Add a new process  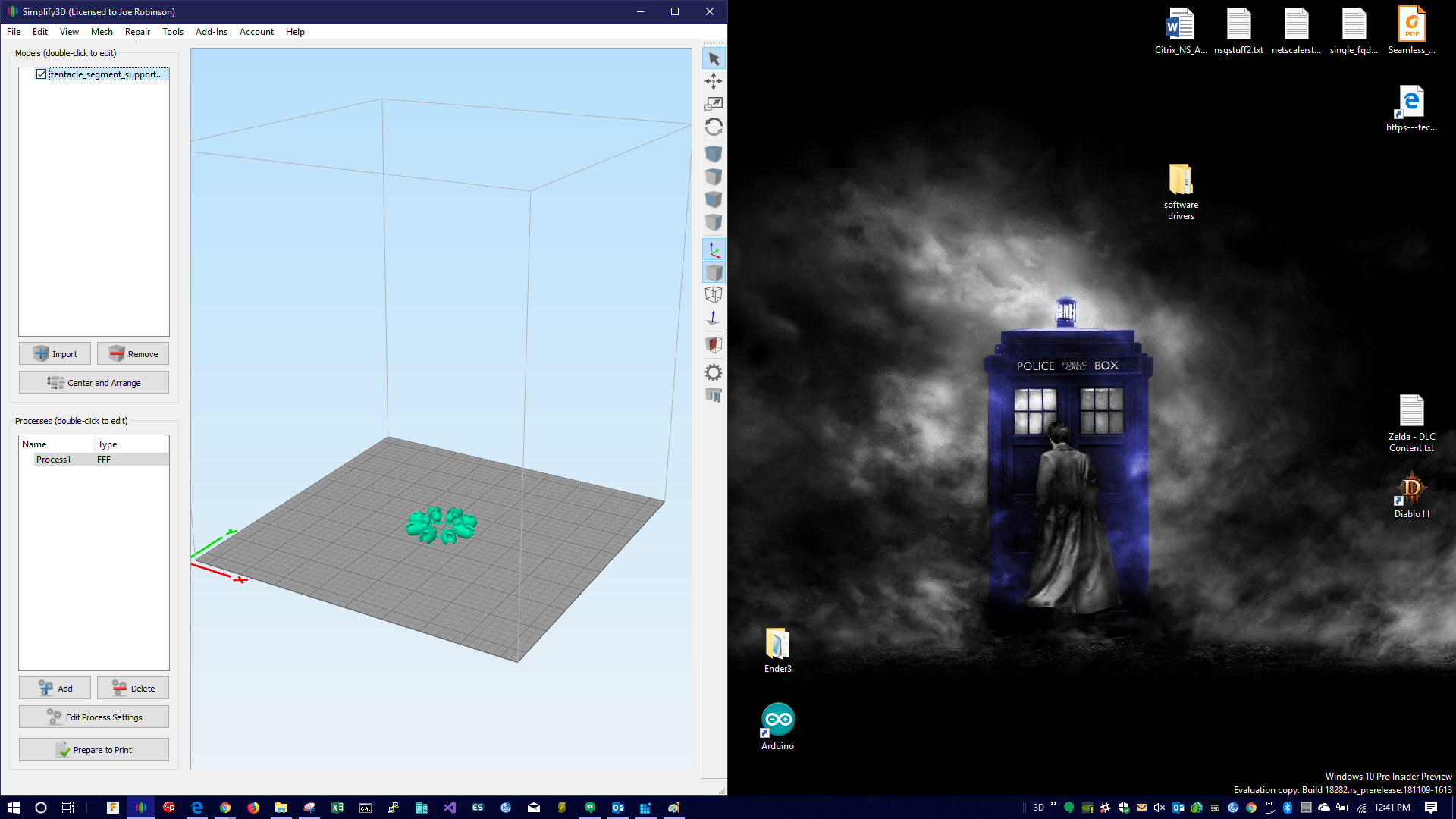(x=55, y=689)
